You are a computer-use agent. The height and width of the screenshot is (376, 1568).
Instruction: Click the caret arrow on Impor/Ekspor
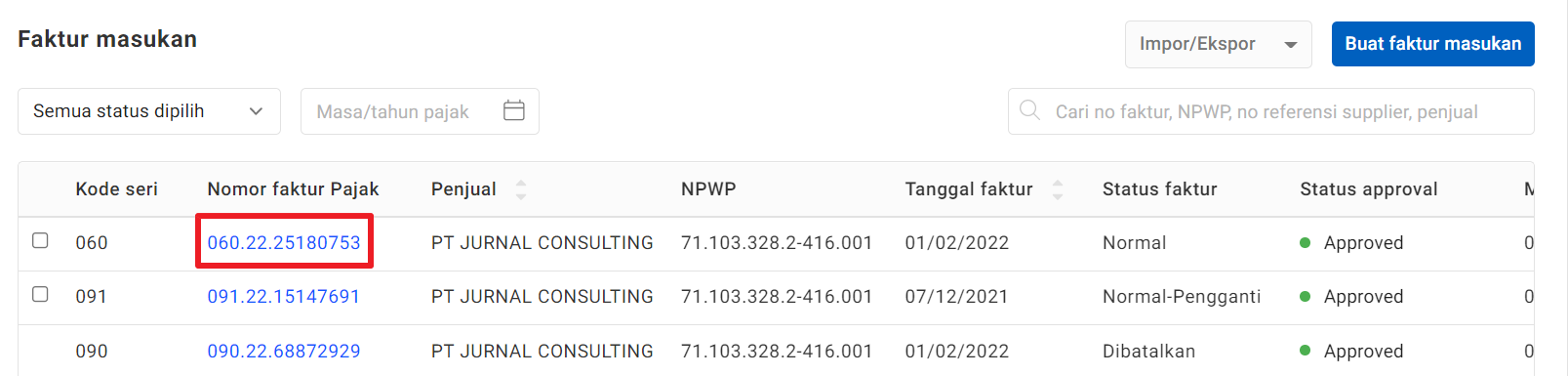1291,45
